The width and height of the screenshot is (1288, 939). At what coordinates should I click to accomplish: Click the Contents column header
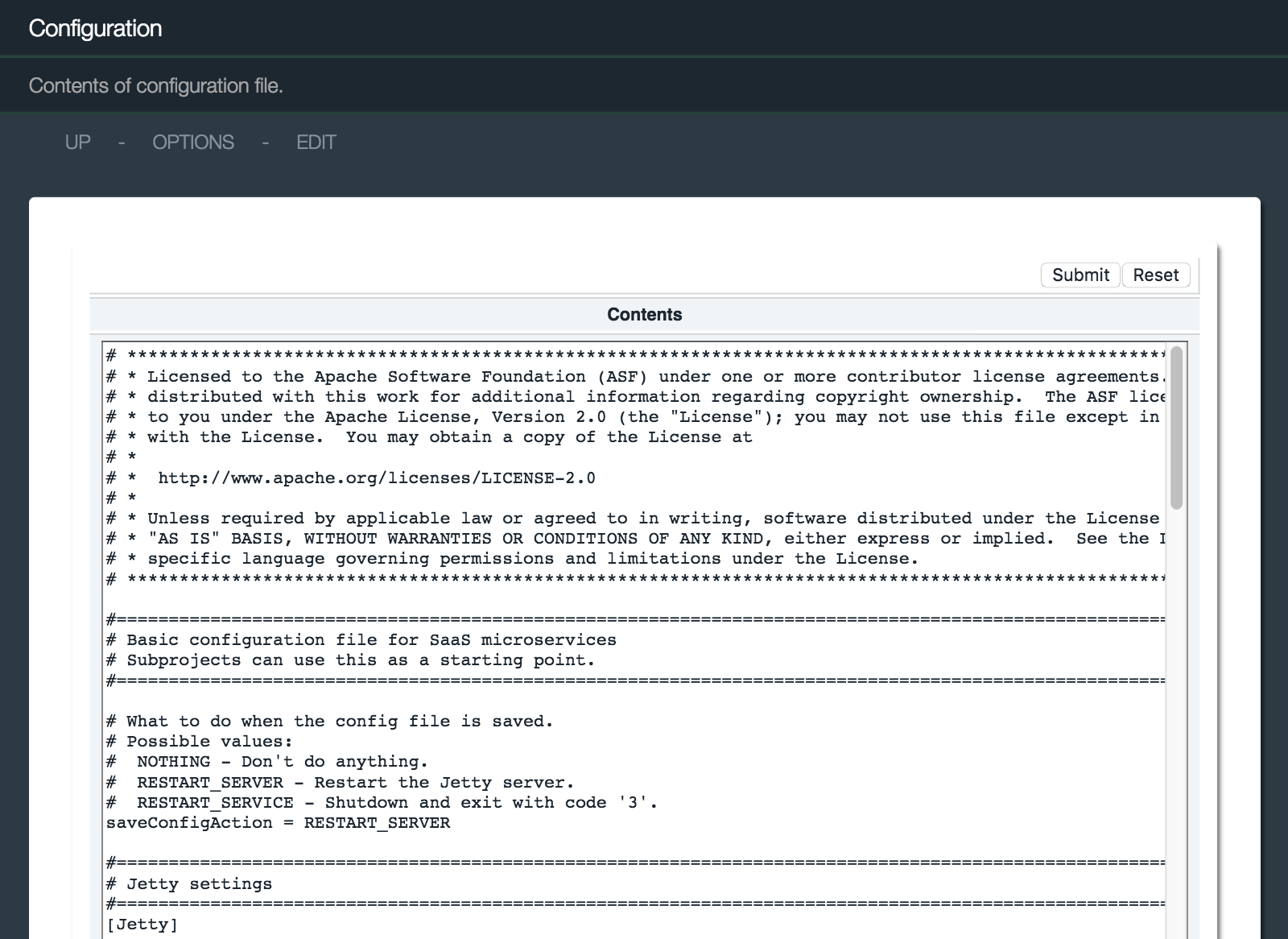(644, 315)
